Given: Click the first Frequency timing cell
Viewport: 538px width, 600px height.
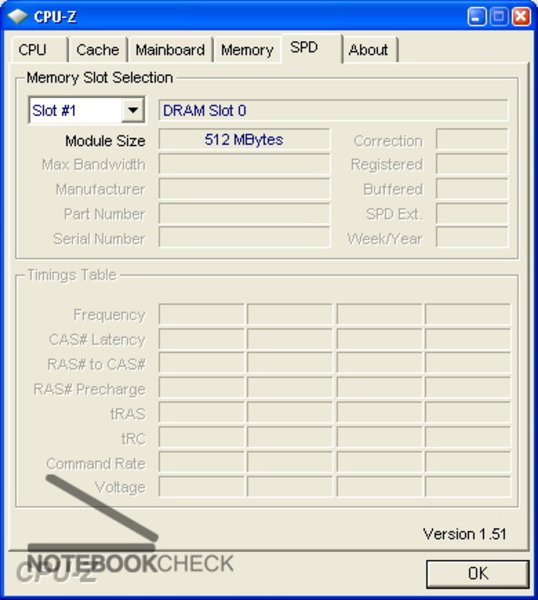Looking at the screenshot, I should 201,314.
